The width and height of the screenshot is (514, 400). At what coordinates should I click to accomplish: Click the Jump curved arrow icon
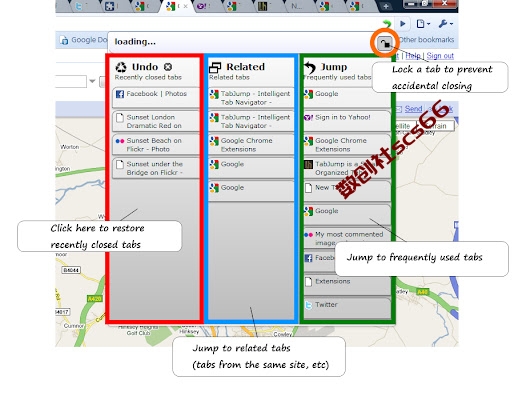(x=310, y=68)
